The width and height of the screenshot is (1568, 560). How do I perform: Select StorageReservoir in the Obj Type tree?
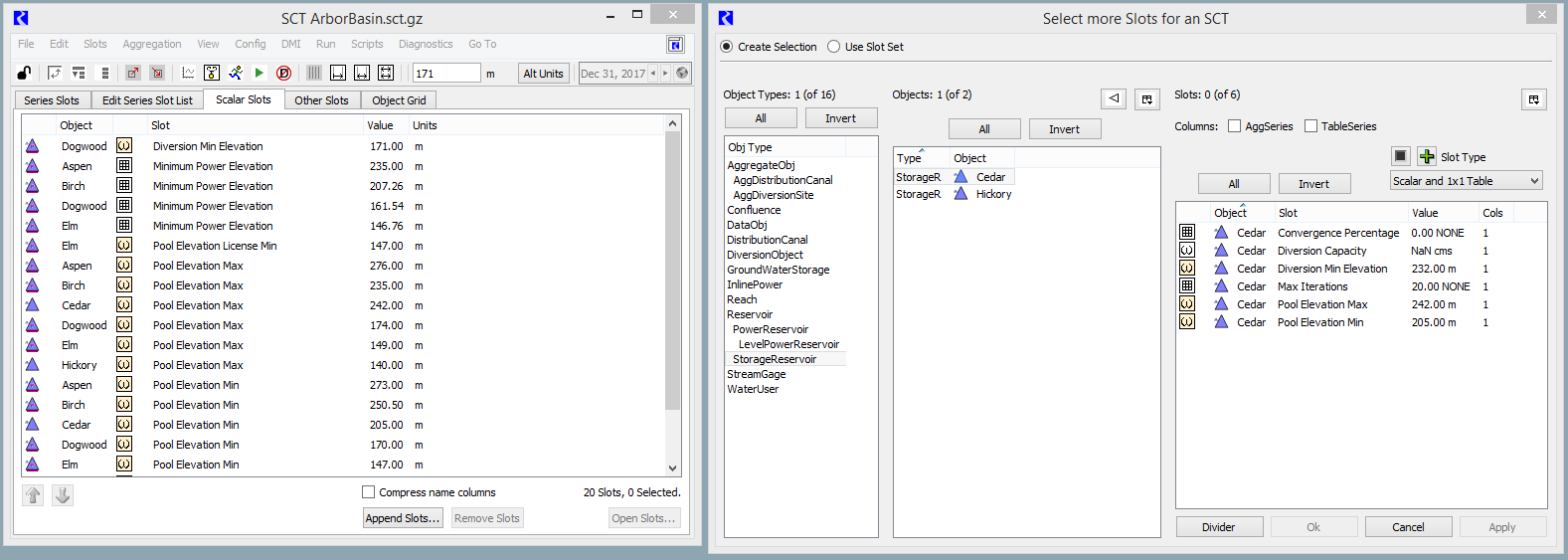tap(774, 359)
